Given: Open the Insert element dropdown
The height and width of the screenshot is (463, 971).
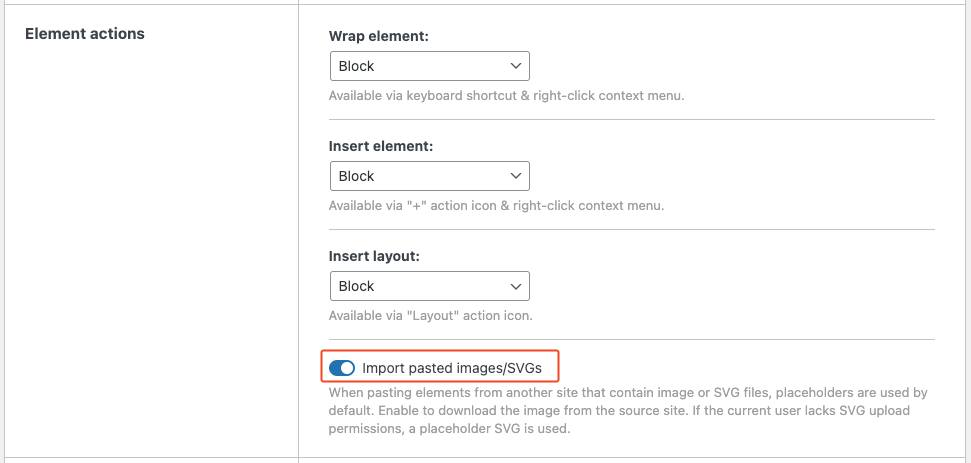Looking at the screenshot, I should coord(429,176).
